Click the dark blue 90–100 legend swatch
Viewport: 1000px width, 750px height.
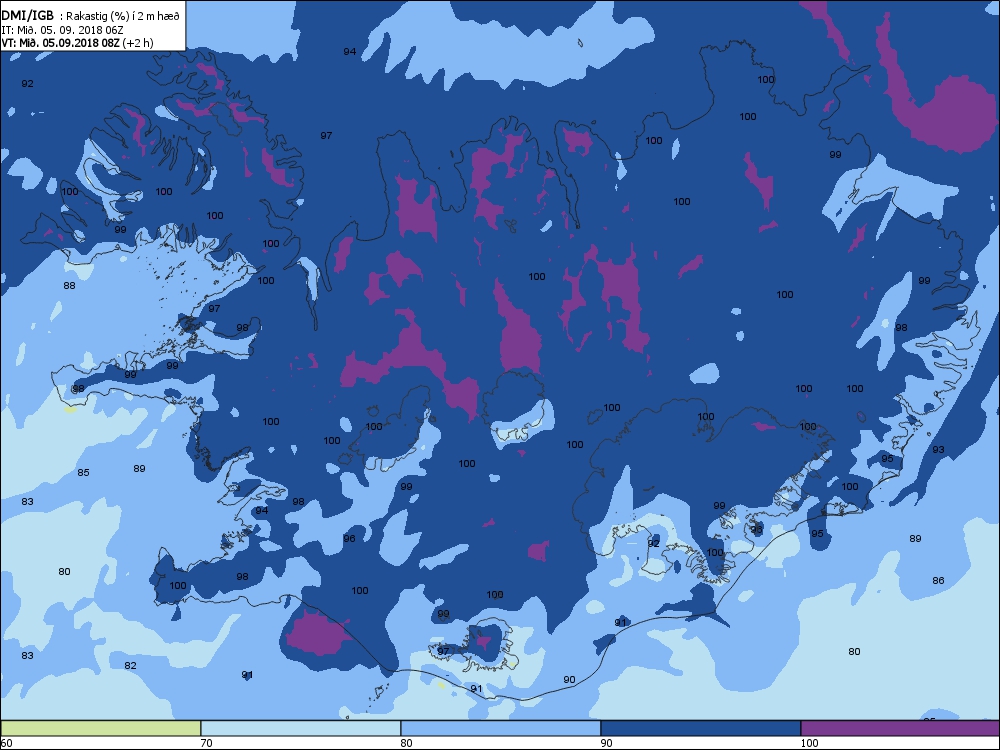pyautogui.click(x=700, y=728)
